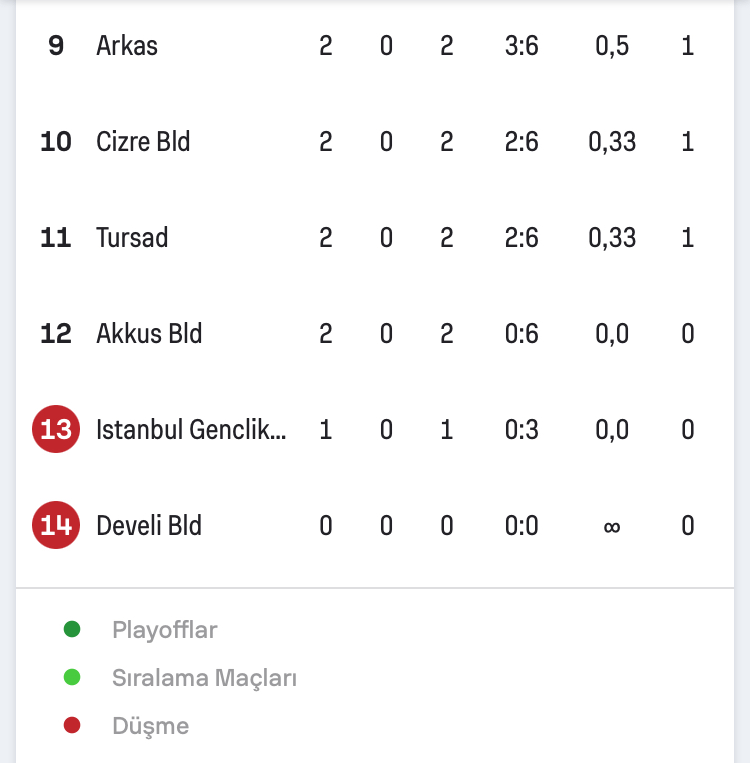The image size is (750, 763).
Task: Click rank number 12 beside Akkus Bld
Action: click(x=56, y=333)
